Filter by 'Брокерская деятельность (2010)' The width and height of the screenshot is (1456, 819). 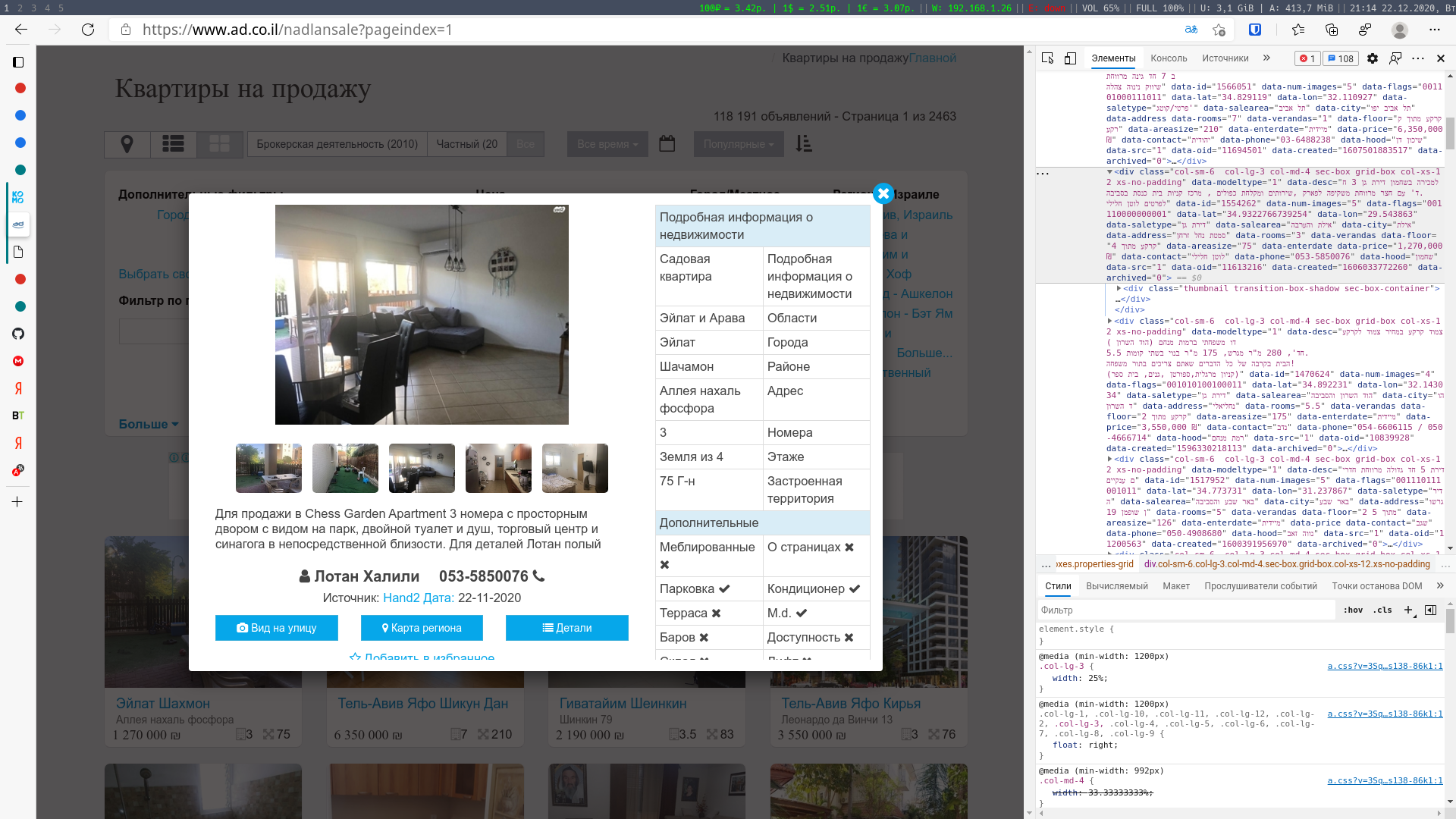[337, 144]
